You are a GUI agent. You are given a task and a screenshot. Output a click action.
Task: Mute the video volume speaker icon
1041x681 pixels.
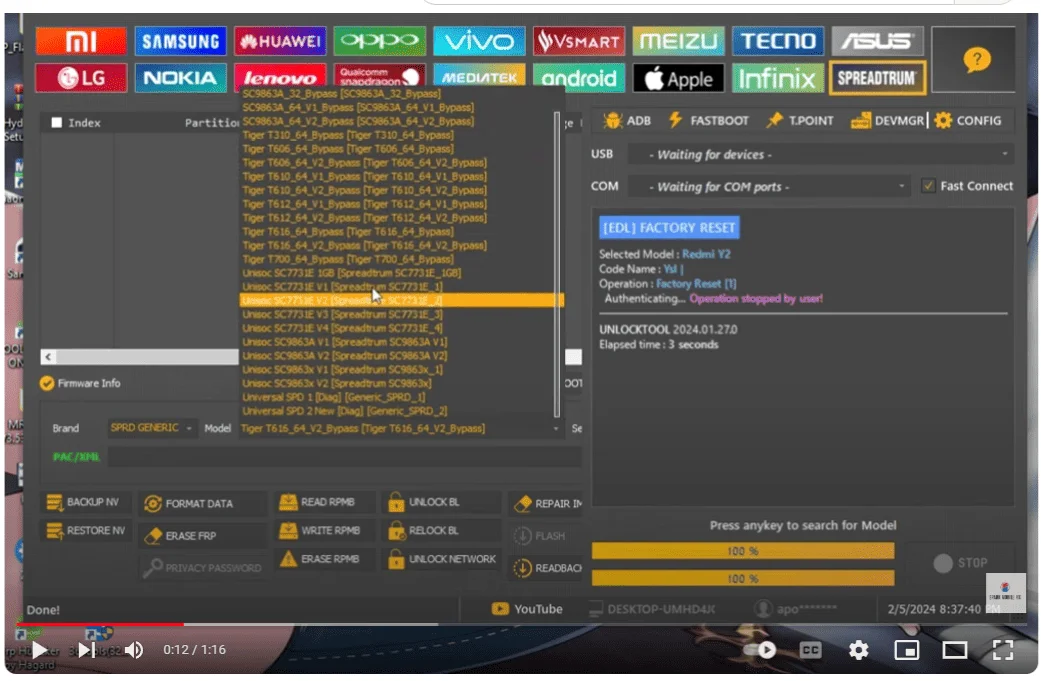[x=134, y=650]
